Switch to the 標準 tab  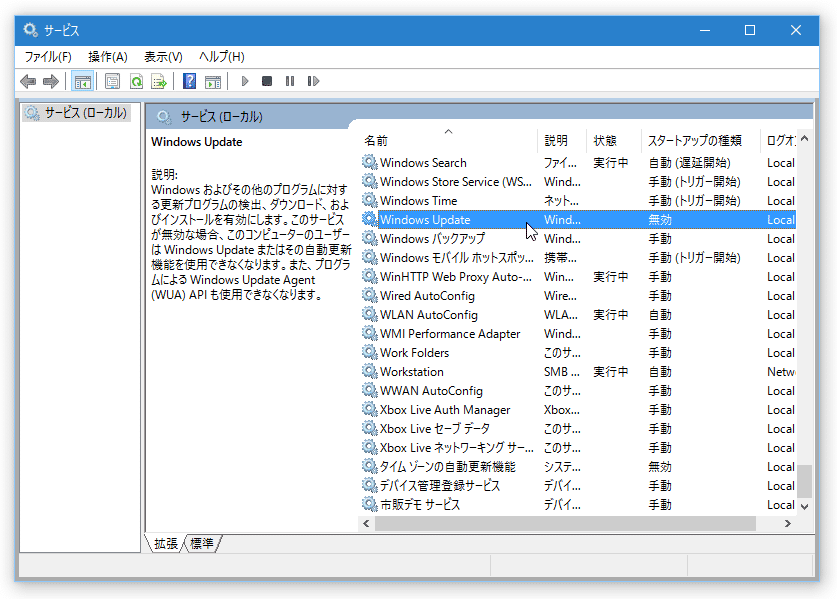tap(202, 543)
